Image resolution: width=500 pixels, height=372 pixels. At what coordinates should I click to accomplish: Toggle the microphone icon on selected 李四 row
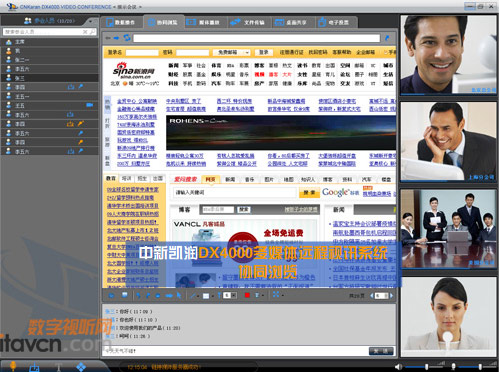(81, 87)
